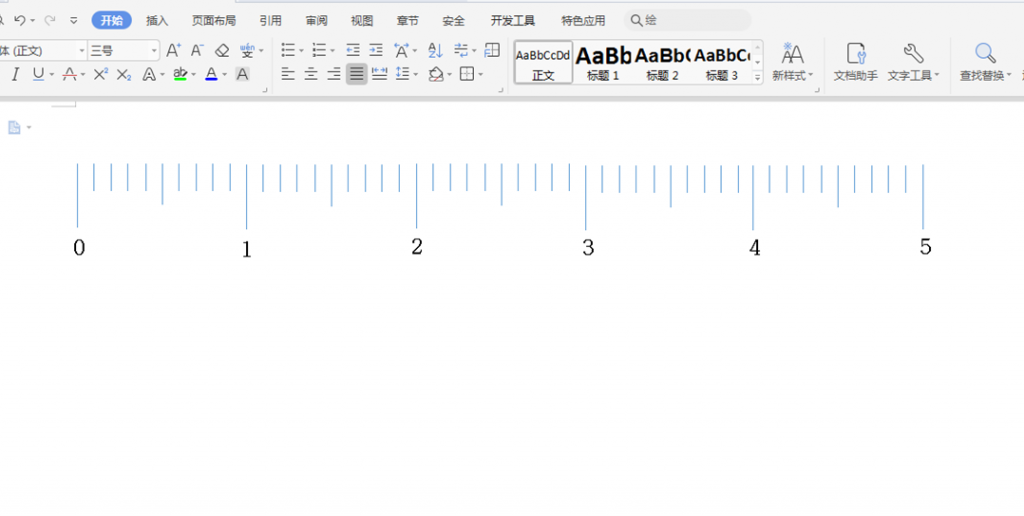
Task: Click the undo arrow icon
Action: tap(19, 20)
